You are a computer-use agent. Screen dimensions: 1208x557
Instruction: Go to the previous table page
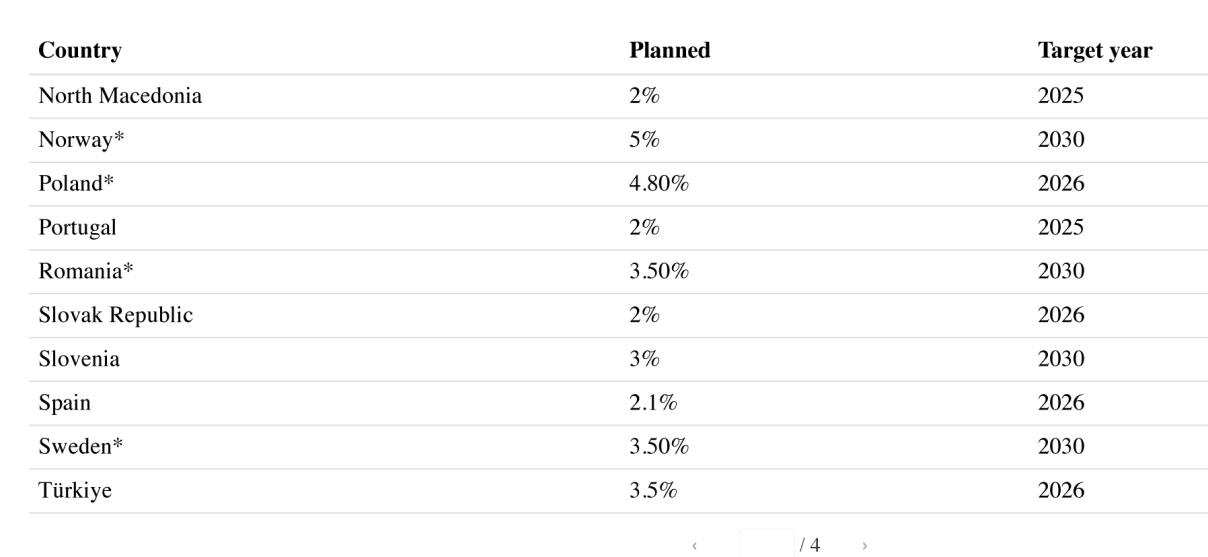(x=695, y=546)
